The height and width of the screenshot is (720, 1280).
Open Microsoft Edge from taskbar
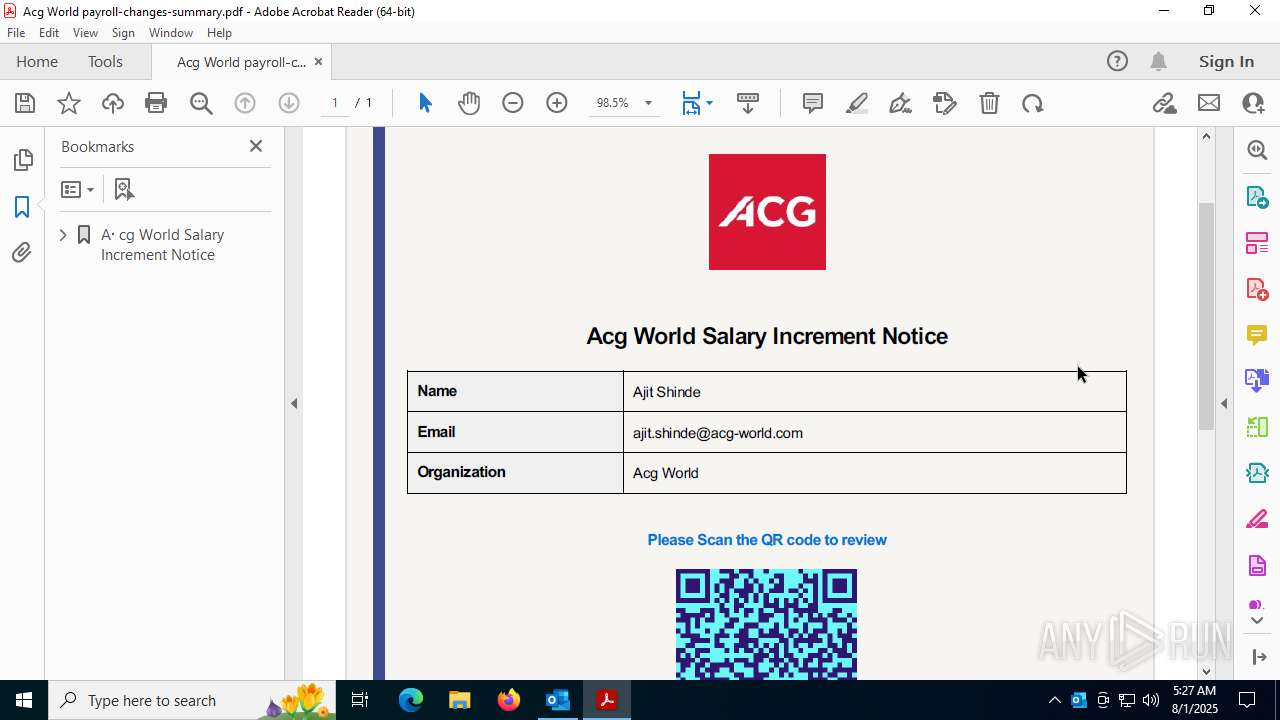pyautogui.click(x=410, y=700)
